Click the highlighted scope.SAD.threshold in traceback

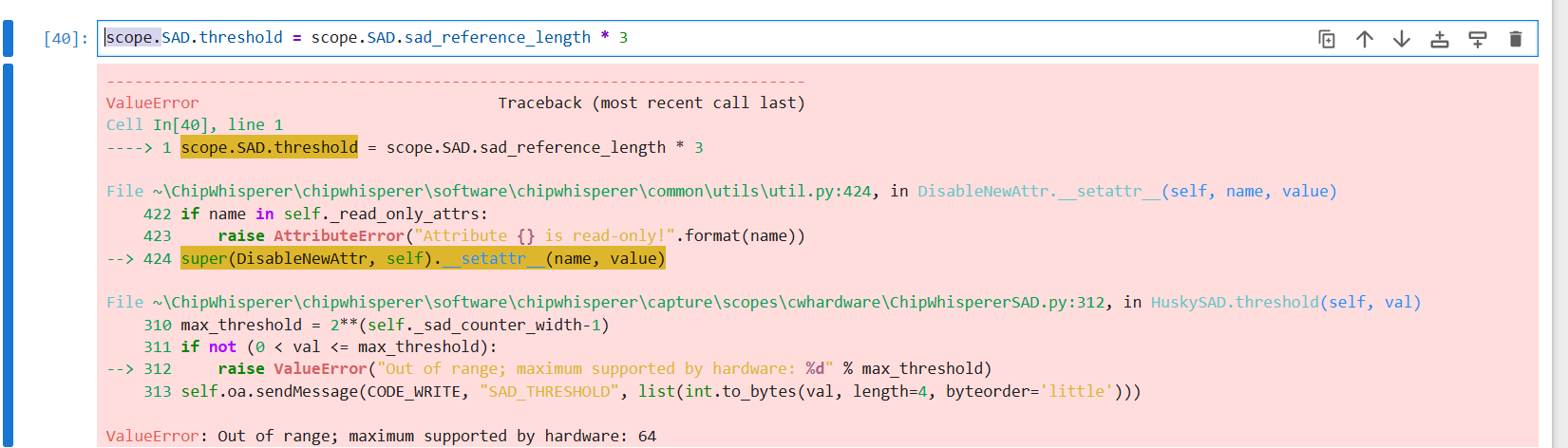[x=269, y=147]
